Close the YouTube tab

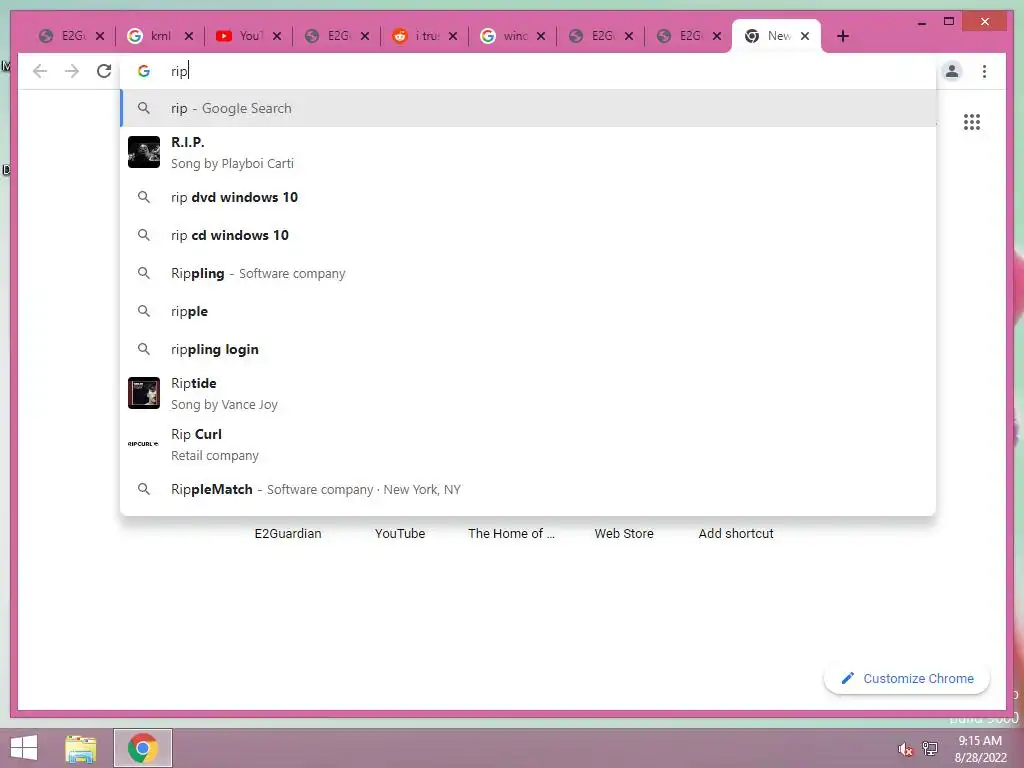[277, 36]
